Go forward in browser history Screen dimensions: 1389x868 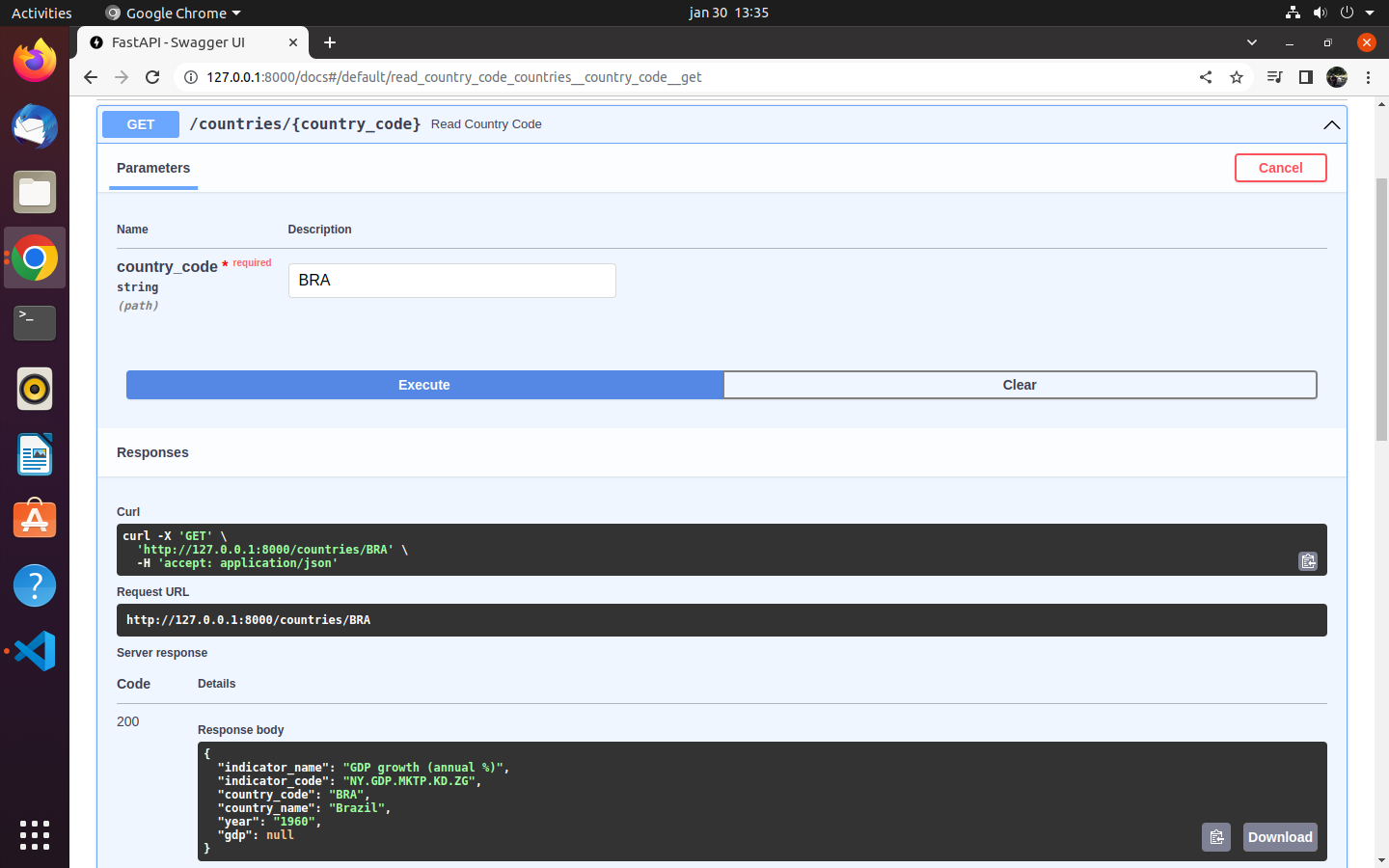pos(122,77)
